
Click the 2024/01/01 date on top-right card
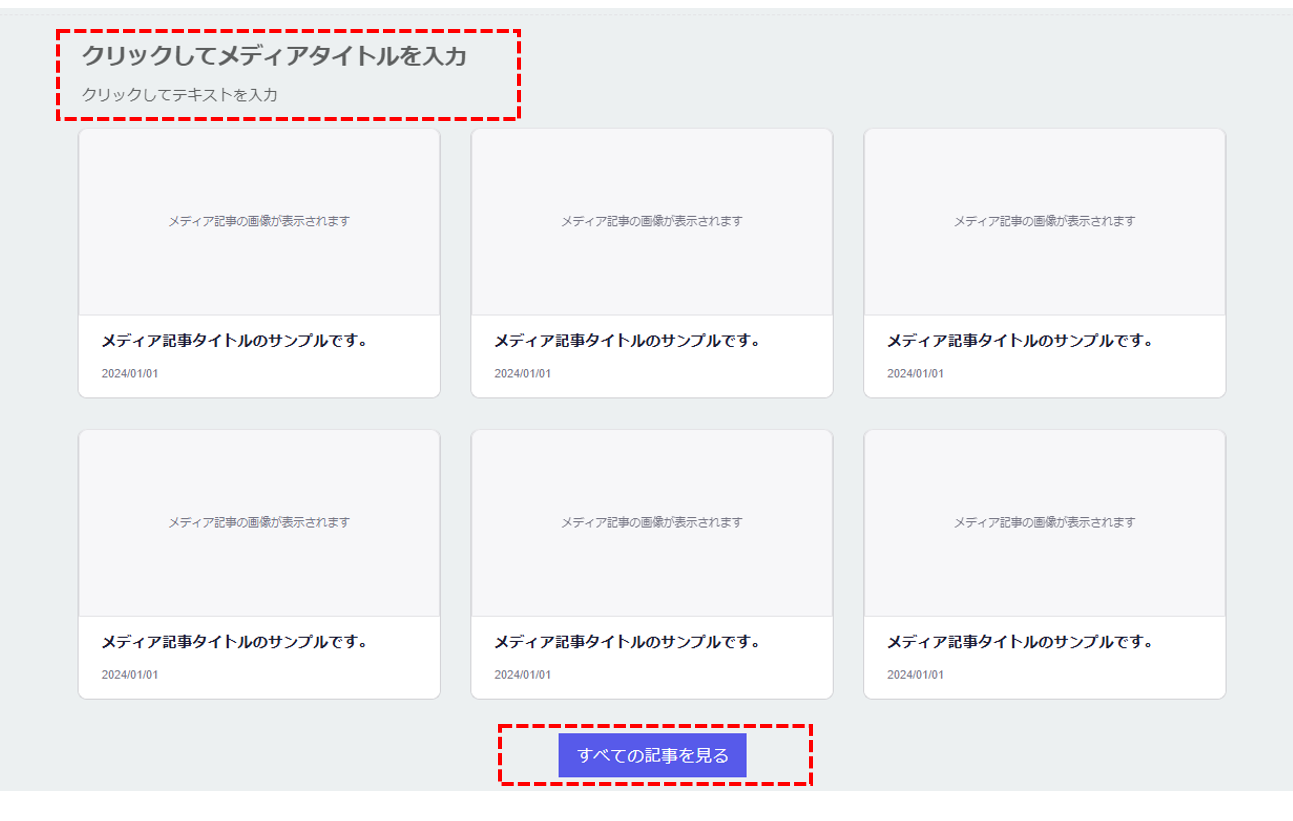point(915,374)
